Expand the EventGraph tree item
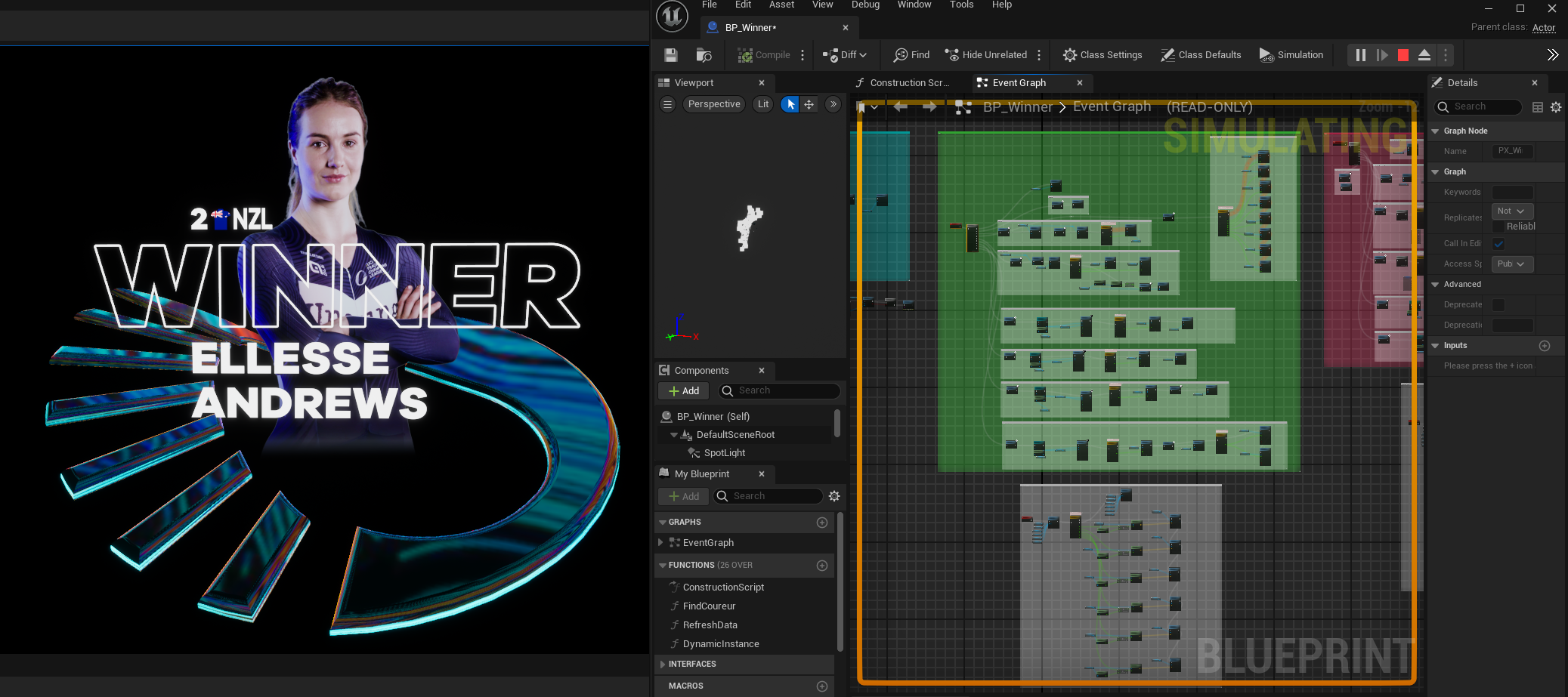 [x=660, y=543]
